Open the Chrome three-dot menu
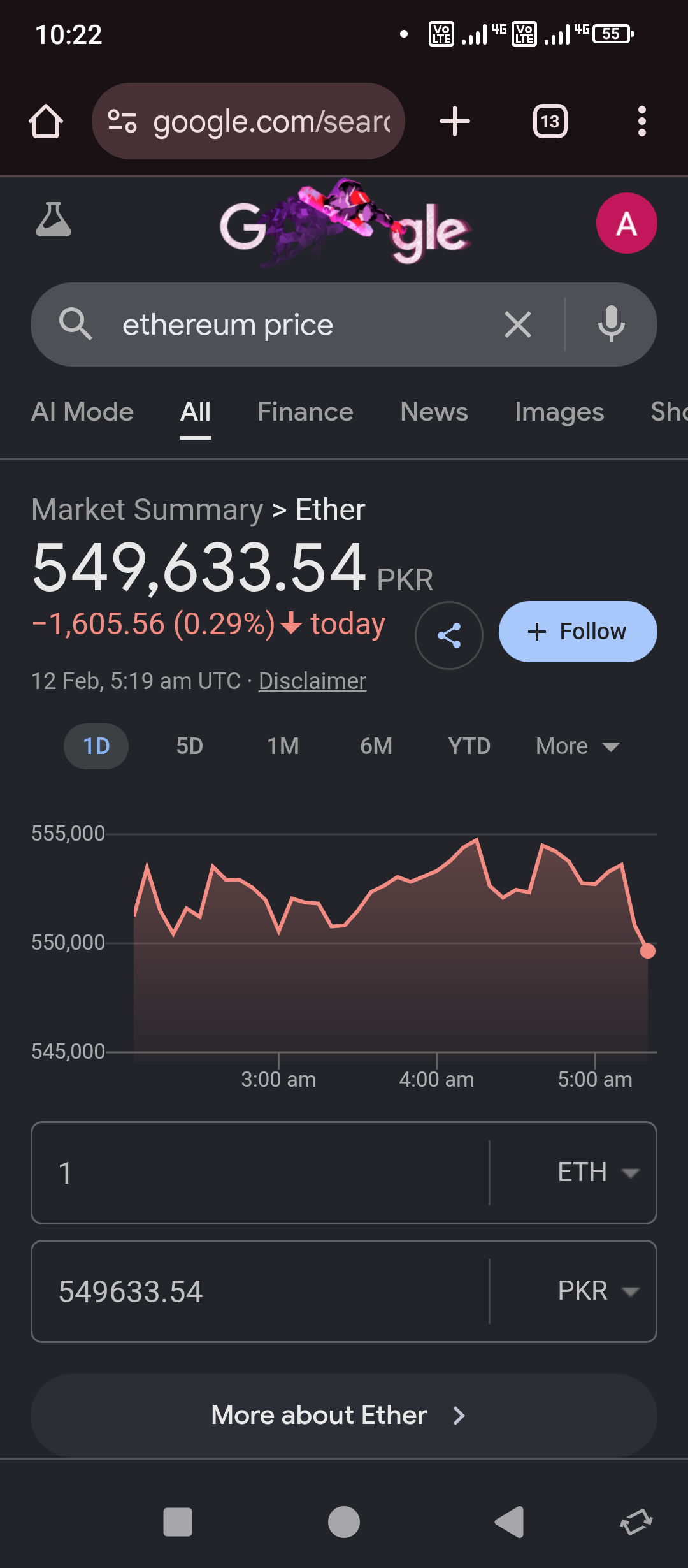 (x=641, y=121)
